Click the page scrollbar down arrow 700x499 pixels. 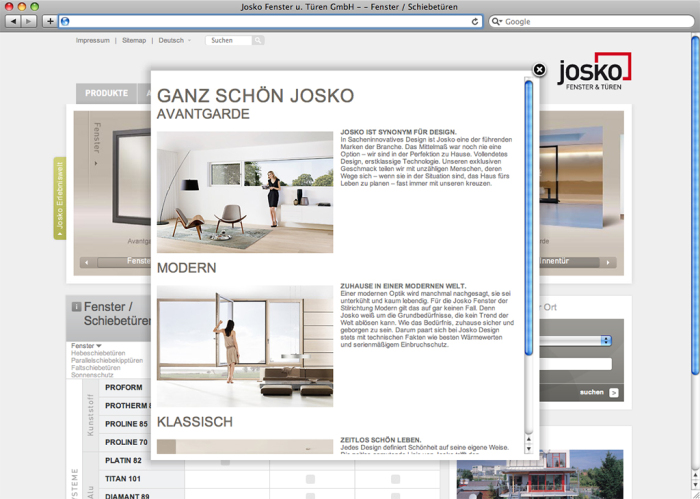tap(695, 485)
